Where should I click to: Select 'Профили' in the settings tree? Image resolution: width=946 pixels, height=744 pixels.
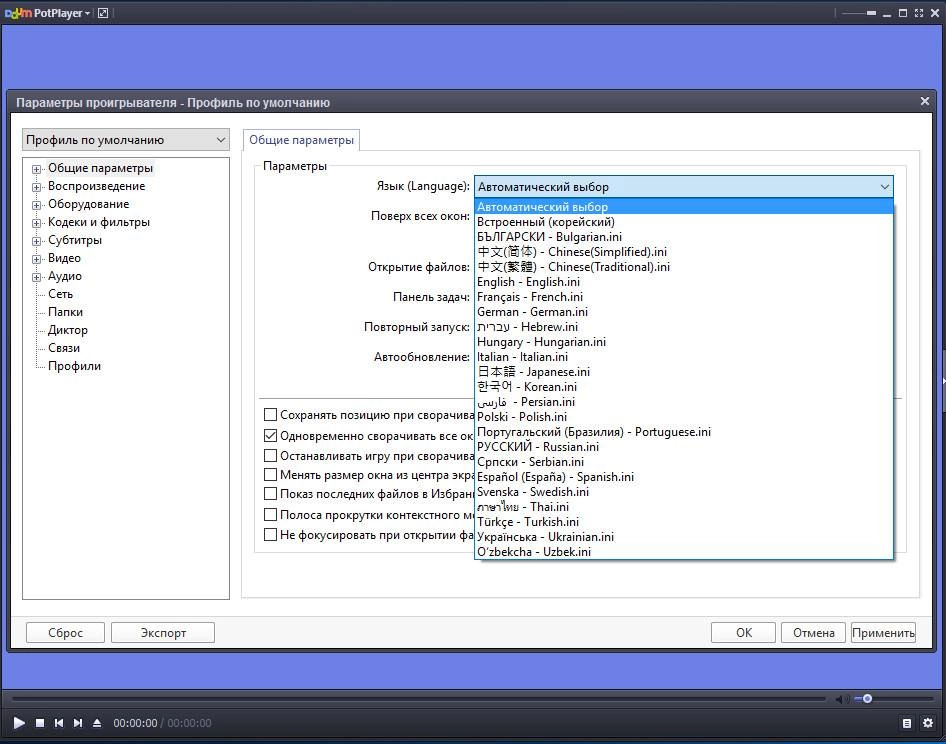pyautogui.click(x=74, y=366)
